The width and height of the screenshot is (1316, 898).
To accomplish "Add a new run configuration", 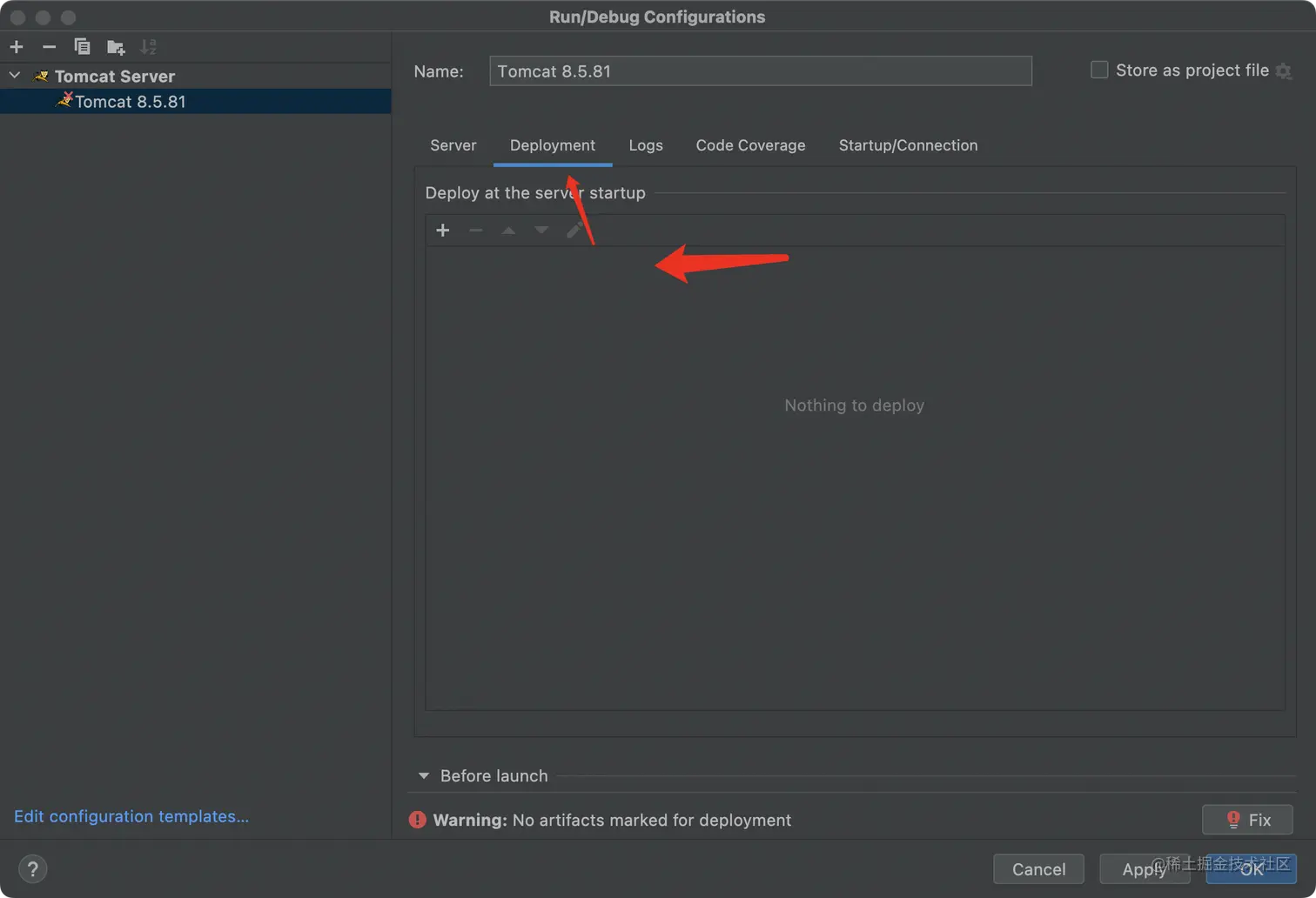I will (17, 47).
